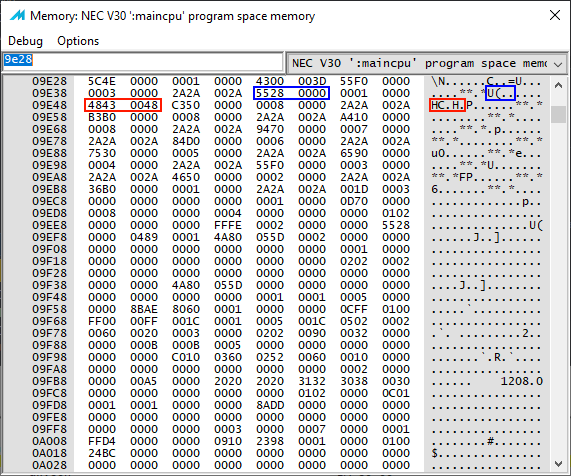Click the hex value 0489
571x476 pixels.
[x=144, y=237]
